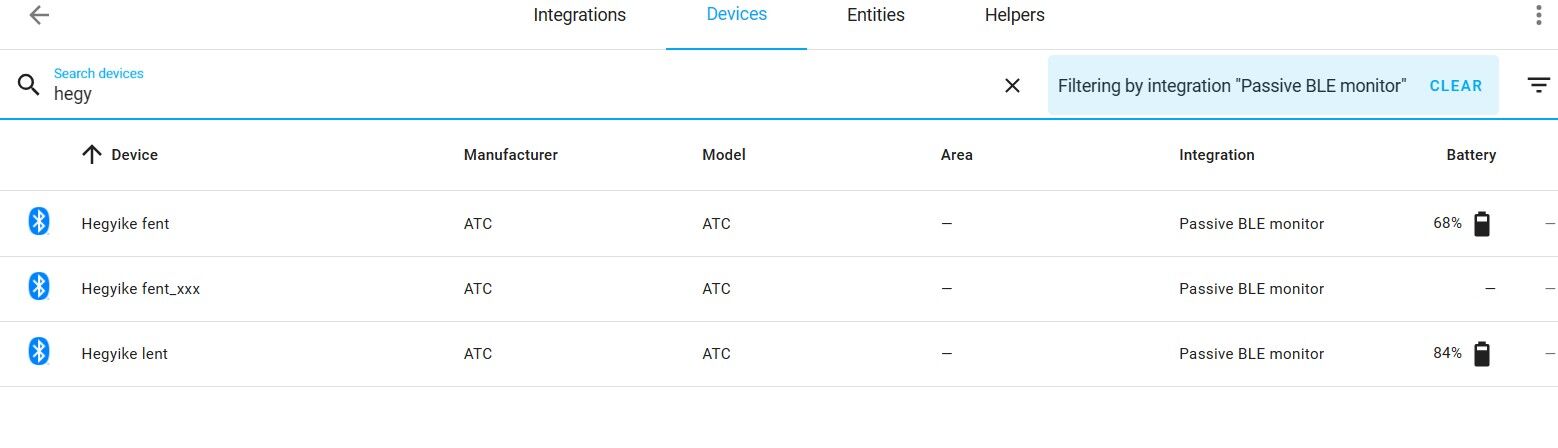Open the filter options icon
1558x448 pixels.
click(1538, 85)
